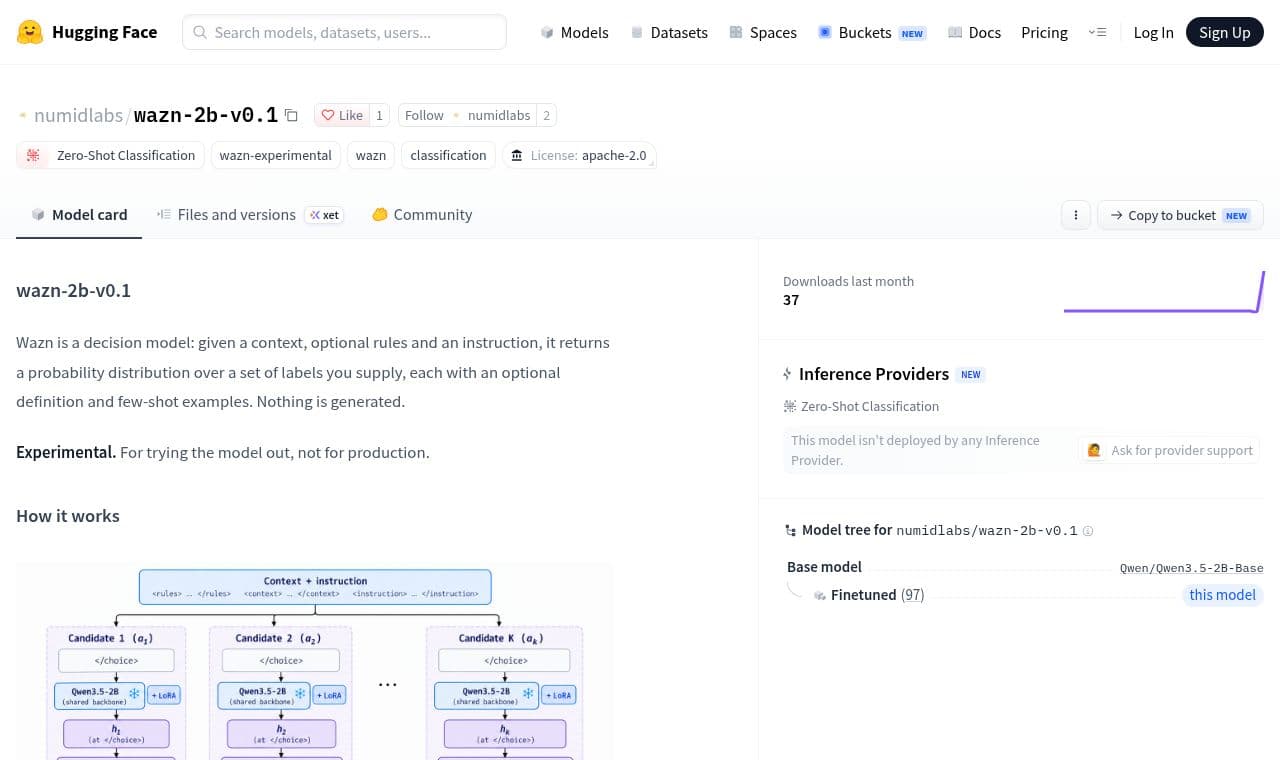Click the model tree info icon
Screen dimensions: 1280x760
1088,531
